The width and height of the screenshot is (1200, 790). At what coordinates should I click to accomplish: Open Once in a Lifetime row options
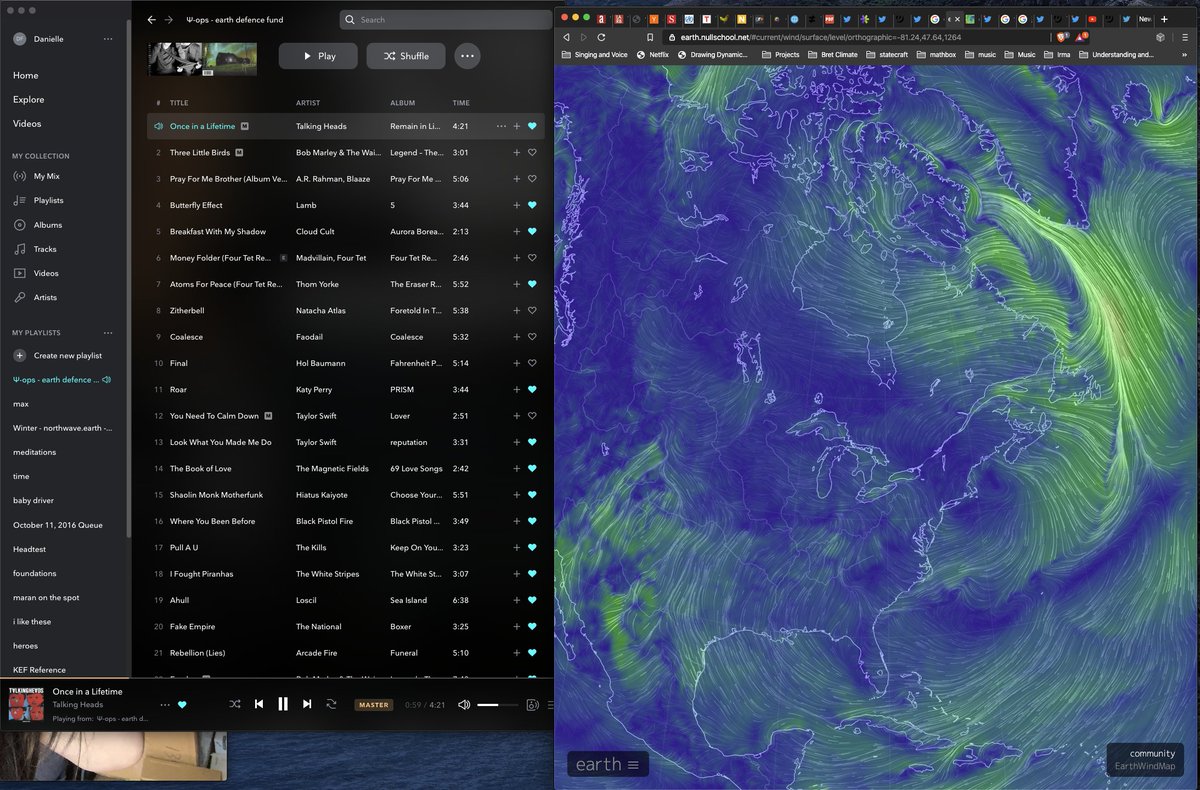click(501, 126)
